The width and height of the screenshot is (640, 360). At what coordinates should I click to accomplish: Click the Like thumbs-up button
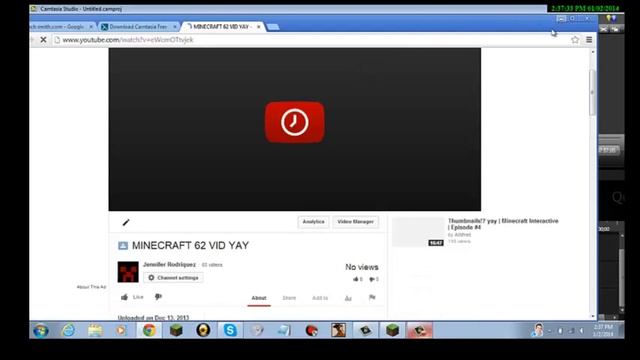pyautogui.click(x=132, y=297)
